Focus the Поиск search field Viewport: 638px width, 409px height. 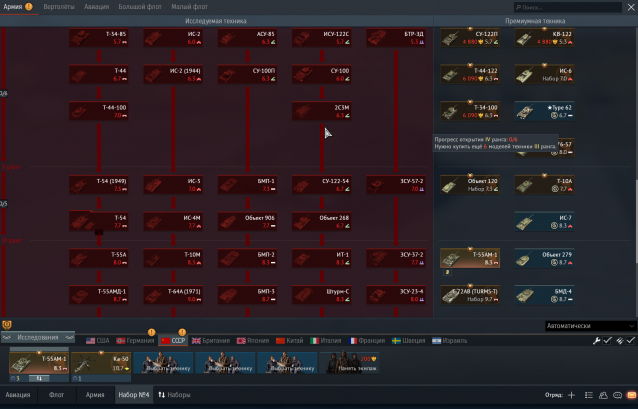click(568, 7)
